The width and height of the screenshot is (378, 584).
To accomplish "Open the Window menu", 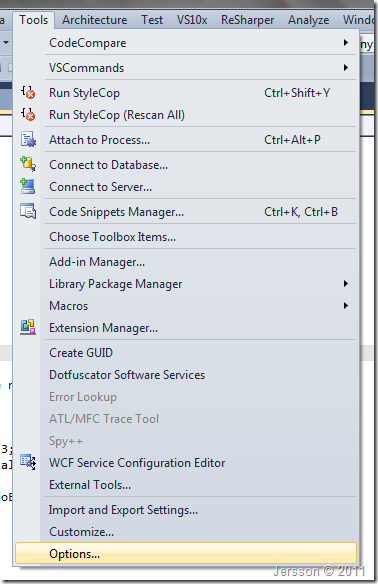I will click(358, 20).
